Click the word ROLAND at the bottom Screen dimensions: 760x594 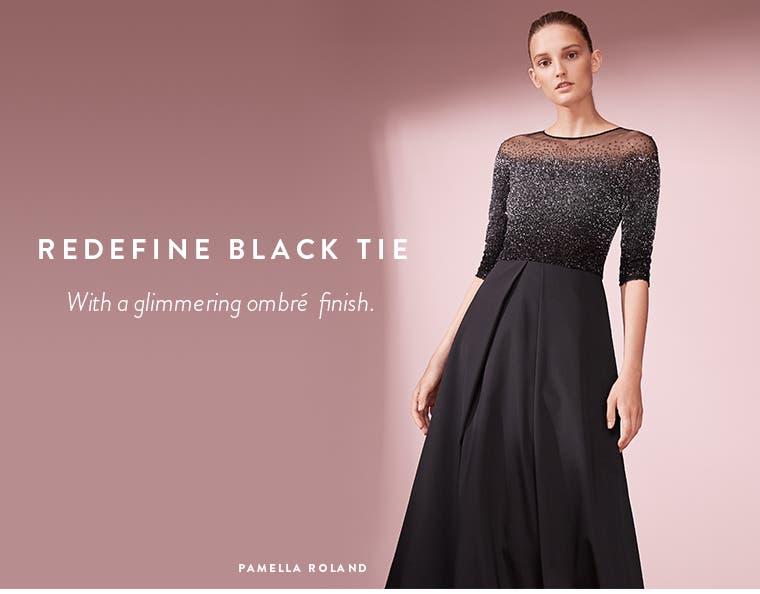[338, 568]
